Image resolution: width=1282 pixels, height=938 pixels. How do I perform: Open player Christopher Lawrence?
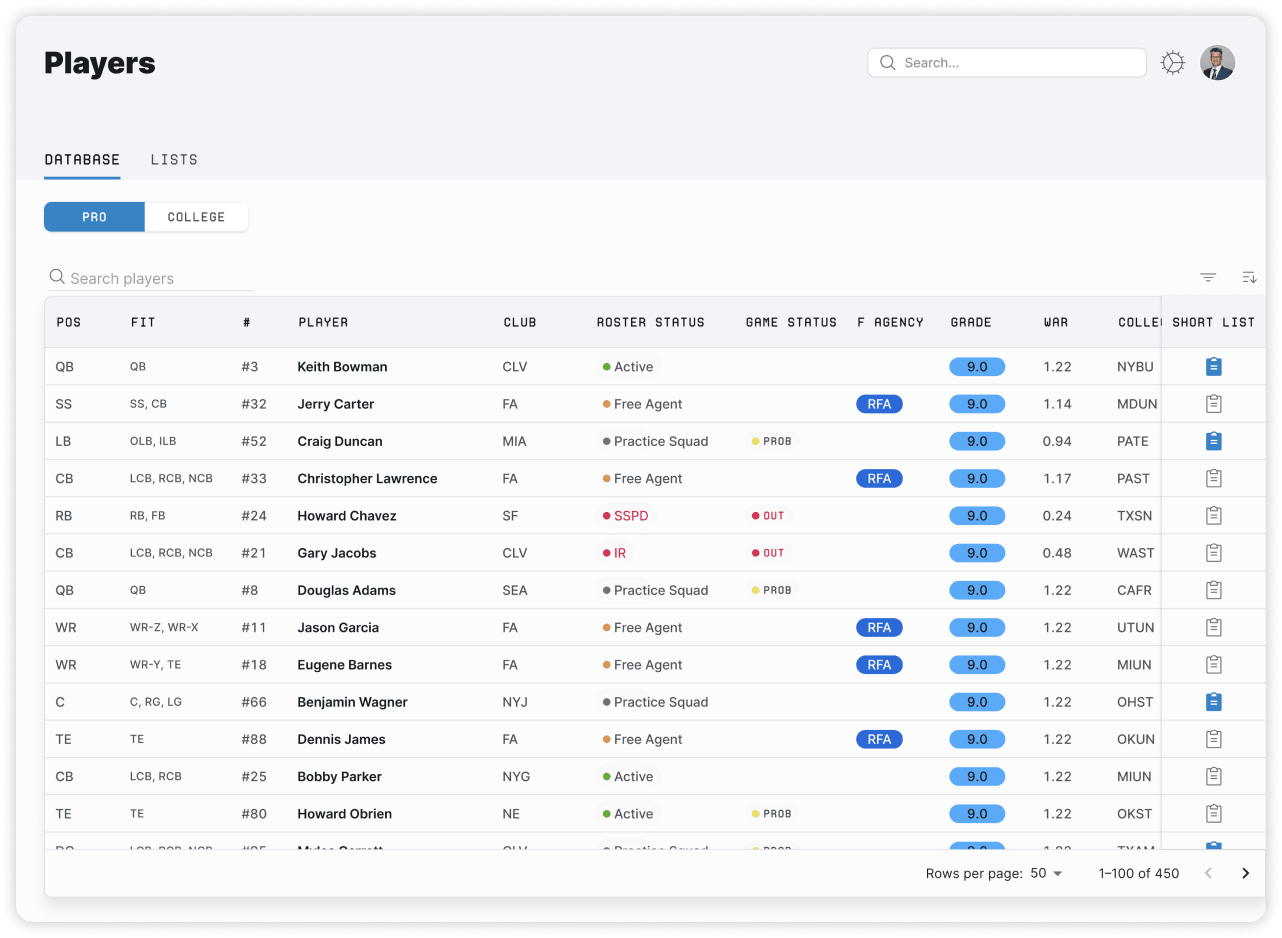(367, 478)
